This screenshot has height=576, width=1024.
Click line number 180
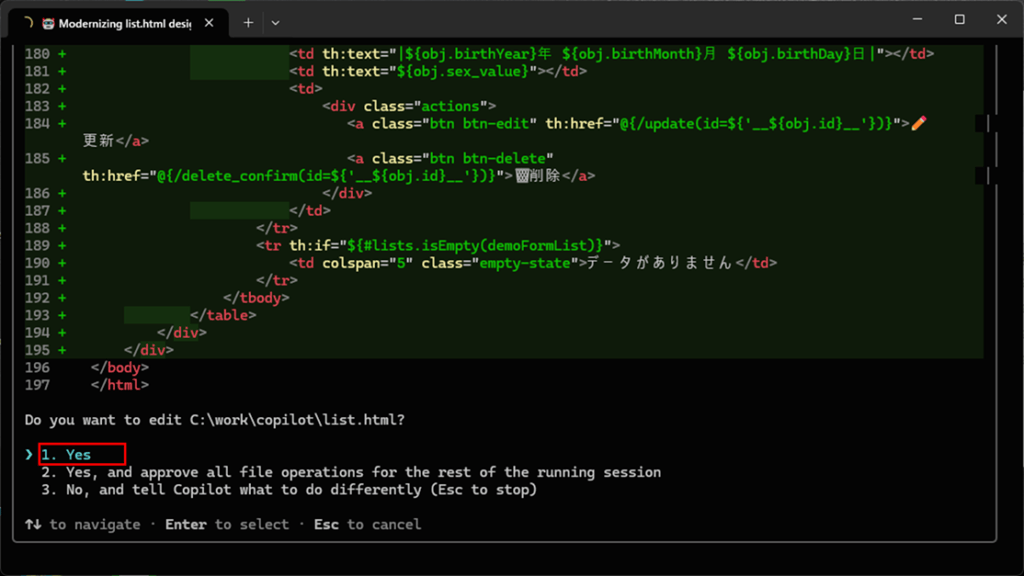37,54
